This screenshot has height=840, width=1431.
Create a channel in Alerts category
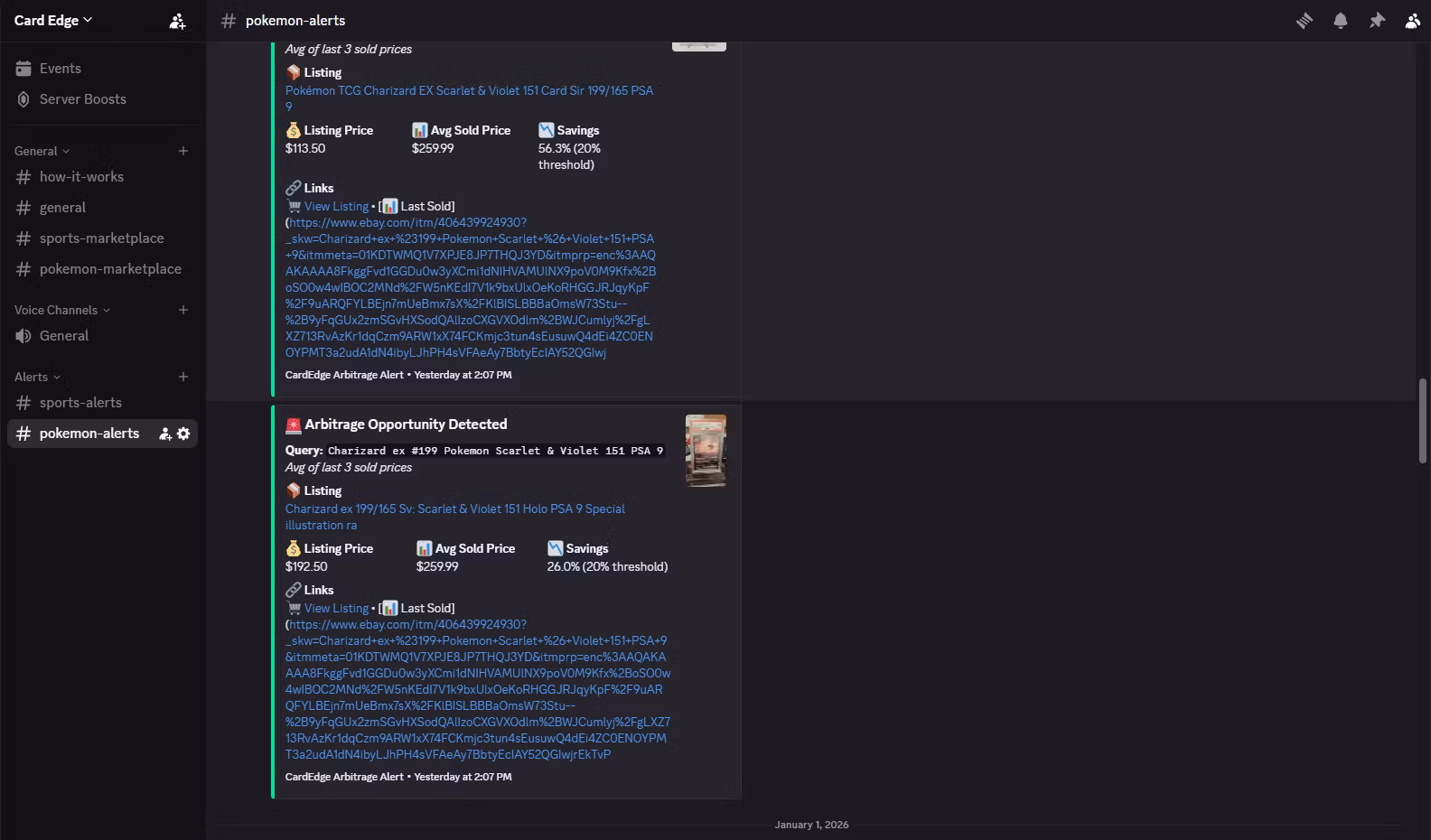183,377
